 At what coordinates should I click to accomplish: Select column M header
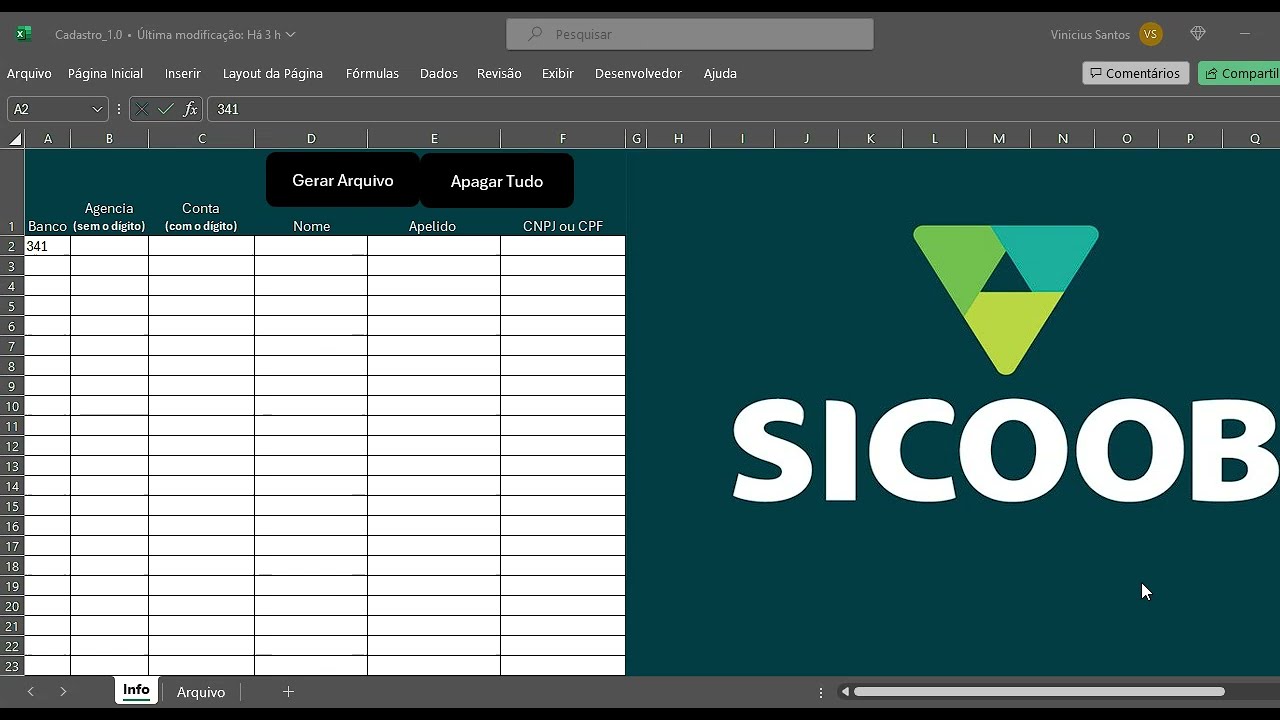click(999, 139)
